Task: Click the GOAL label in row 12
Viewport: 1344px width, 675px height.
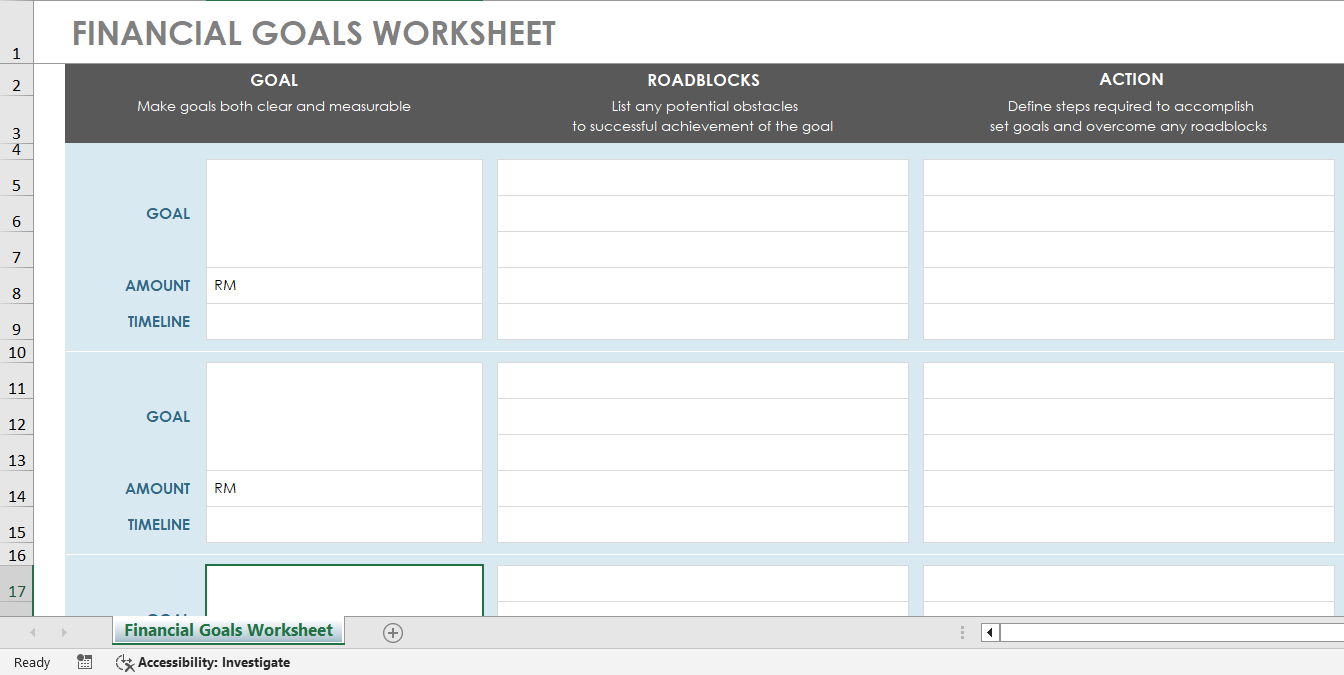Action: (168, 417)
